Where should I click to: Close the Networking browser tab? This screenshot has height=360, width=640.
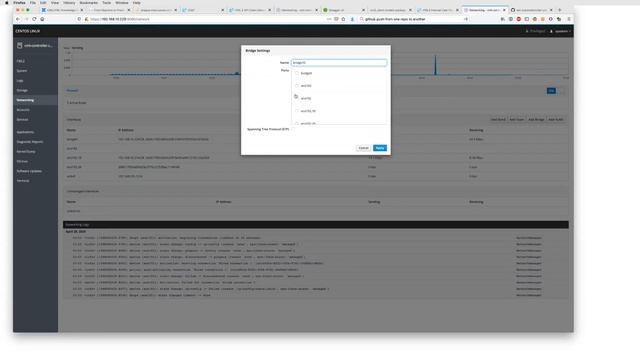[504, 10]
